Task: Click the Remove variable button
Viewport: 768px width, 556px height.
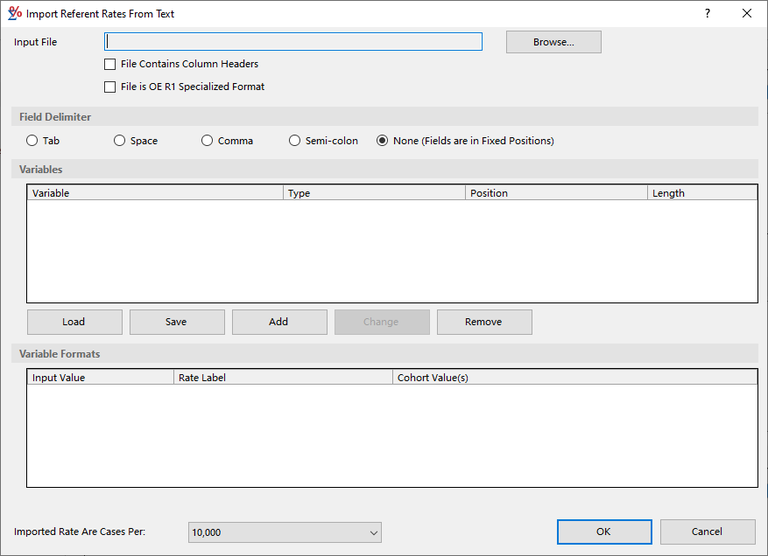Action: (x=484, y=322)
